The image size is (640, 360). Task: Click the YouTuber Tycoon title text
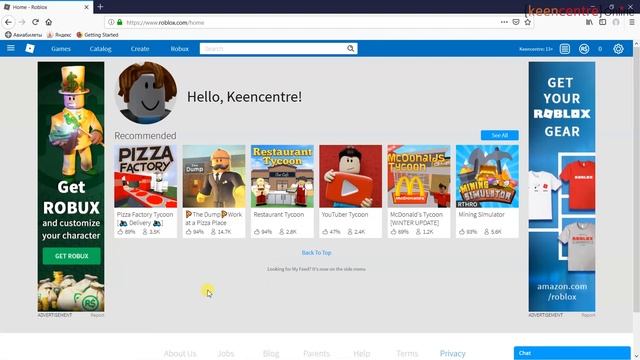pyautogui.click(x=344, y=214)
